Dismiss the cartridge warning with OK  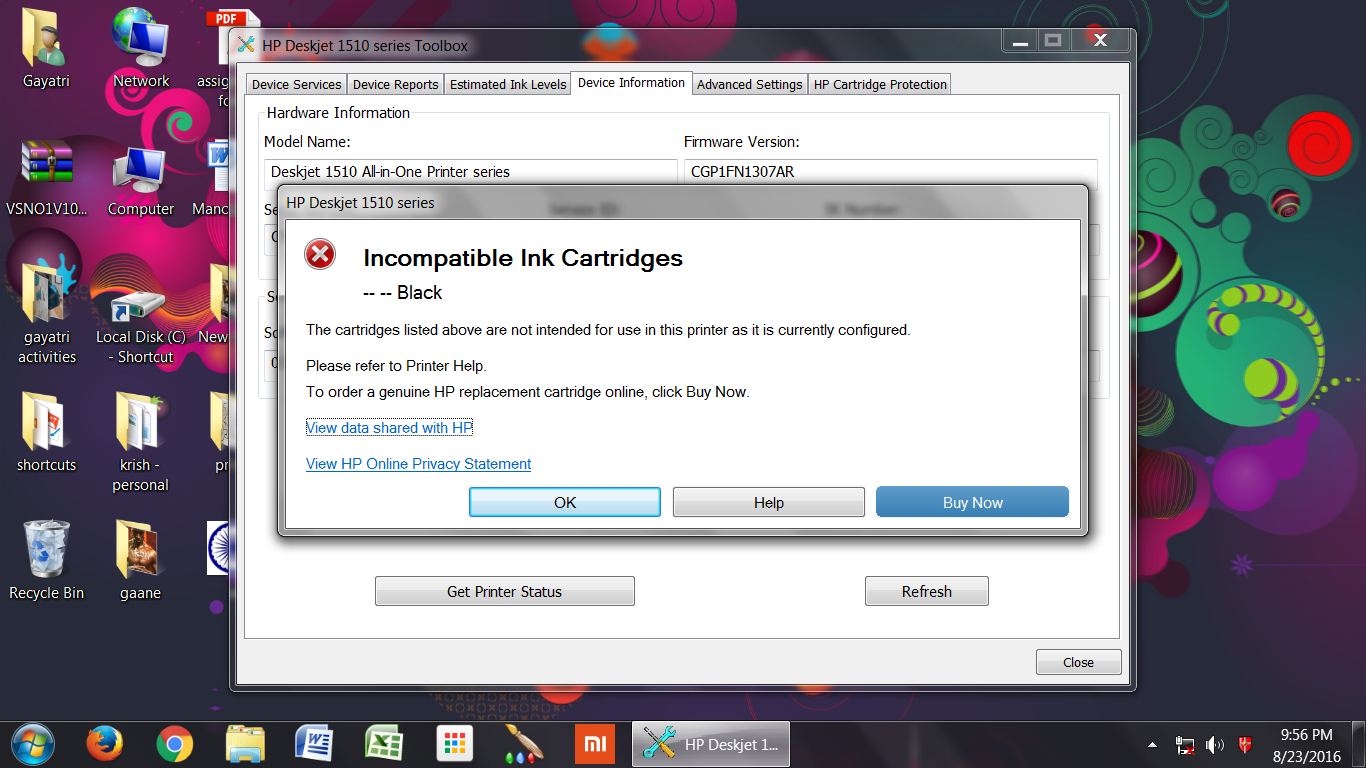564,501
